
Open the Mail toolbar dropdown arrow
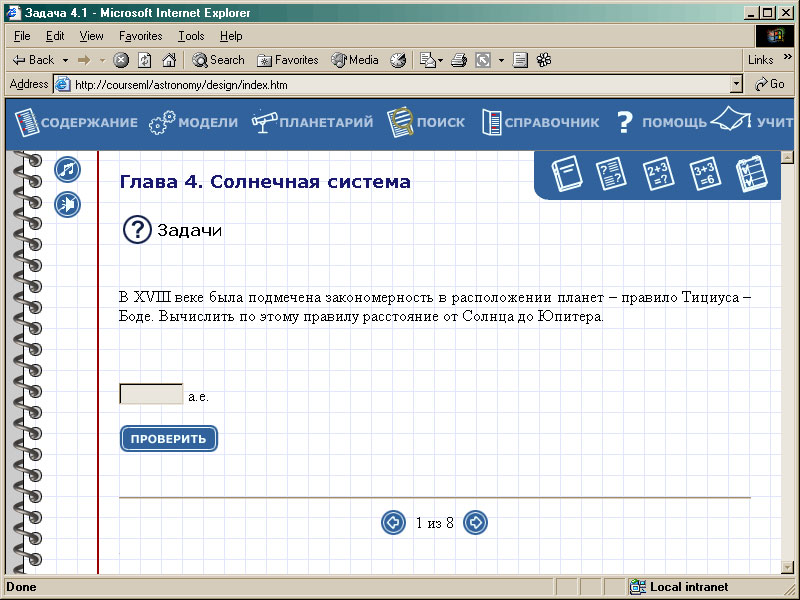click(x=440, y=60)
